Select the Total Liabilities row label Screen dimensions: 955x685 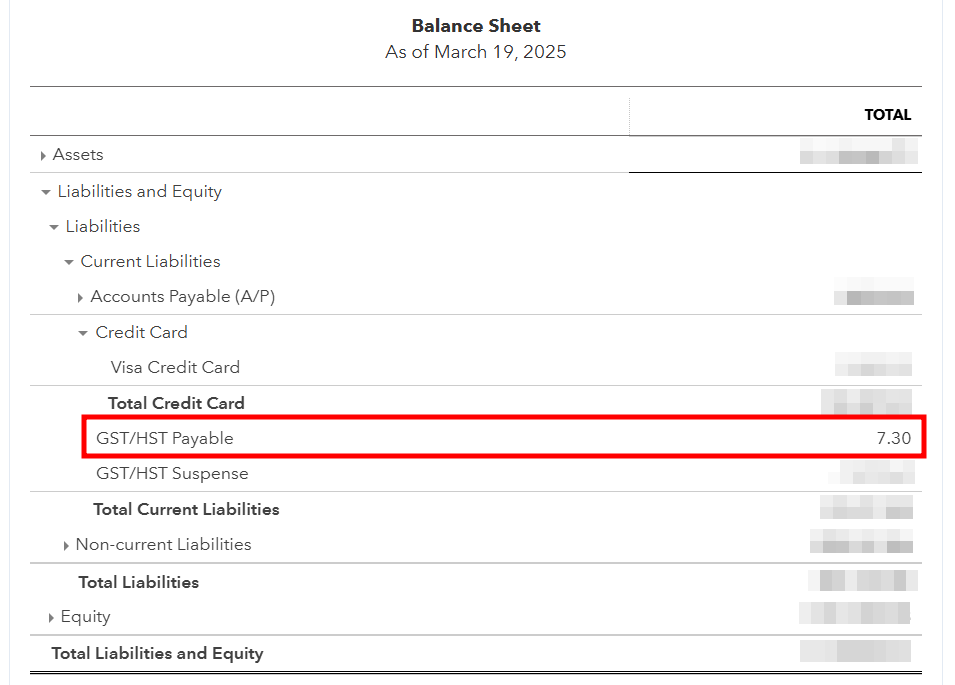[138, 582]
